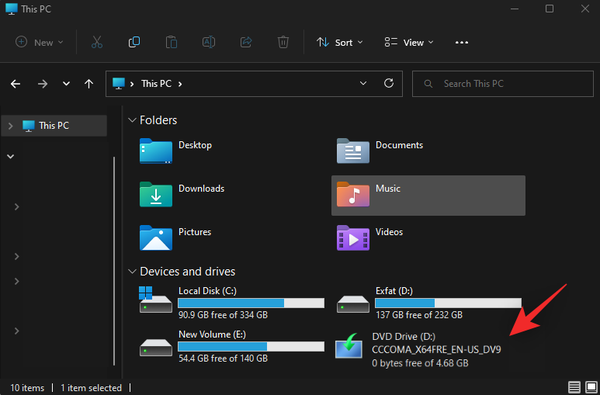The height and width of the screenshot is (395, 600).
Task: Expand the address bar history dropdown
Action: coord(363,83)
